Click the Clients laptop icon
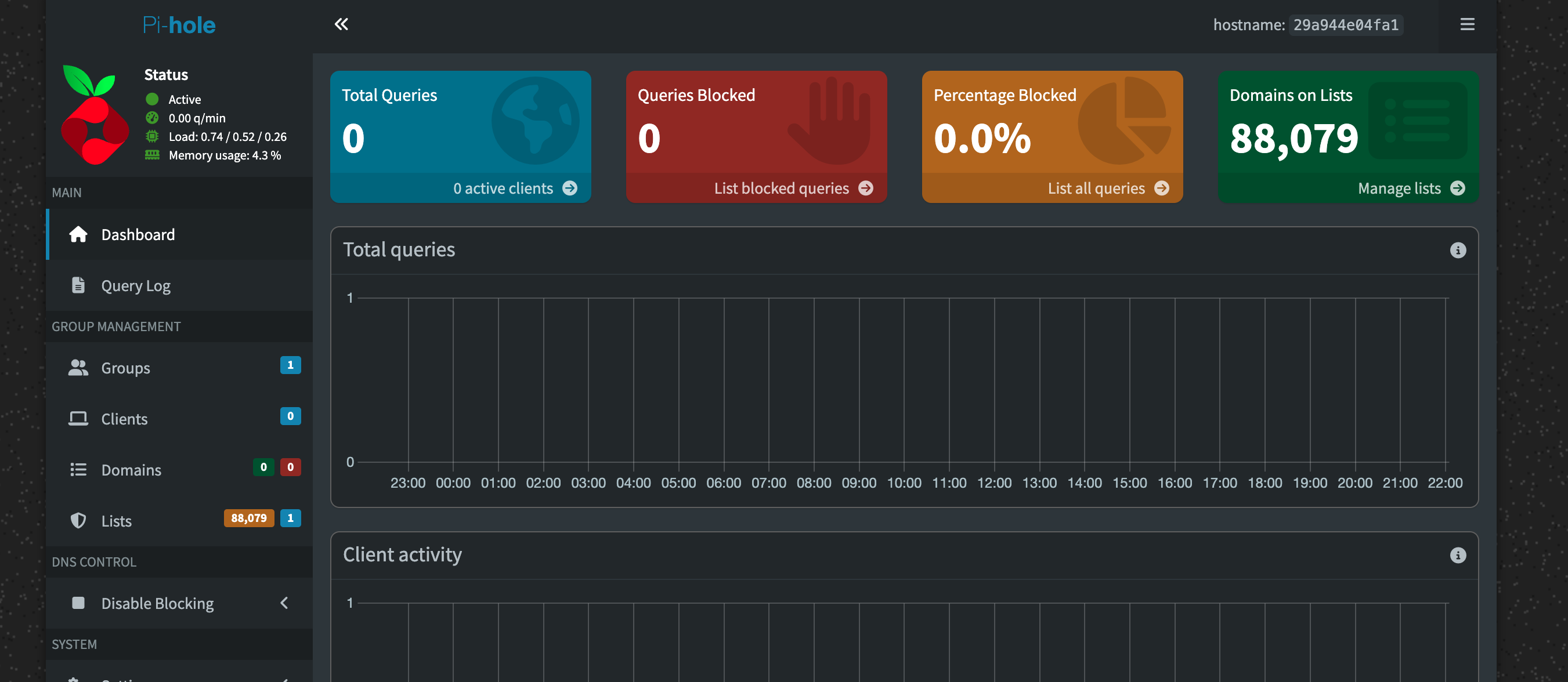This screenshot has width=1568, height=682. point(79,418)
